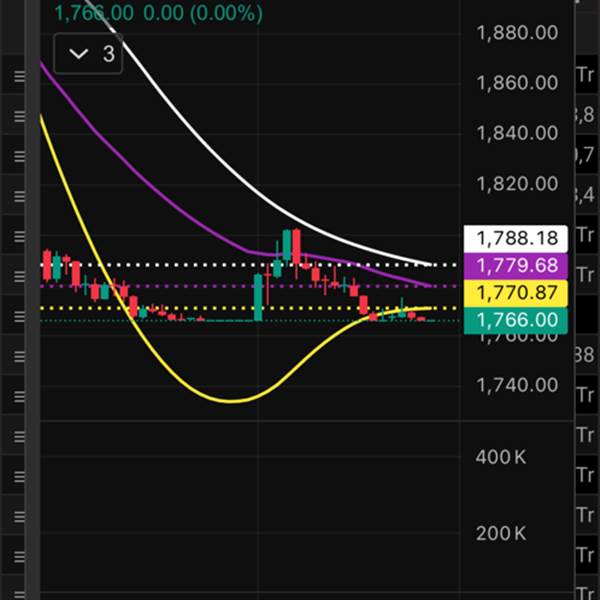Click the 1,880.00 price axis value
600x600 pixels.
point(517,33)
